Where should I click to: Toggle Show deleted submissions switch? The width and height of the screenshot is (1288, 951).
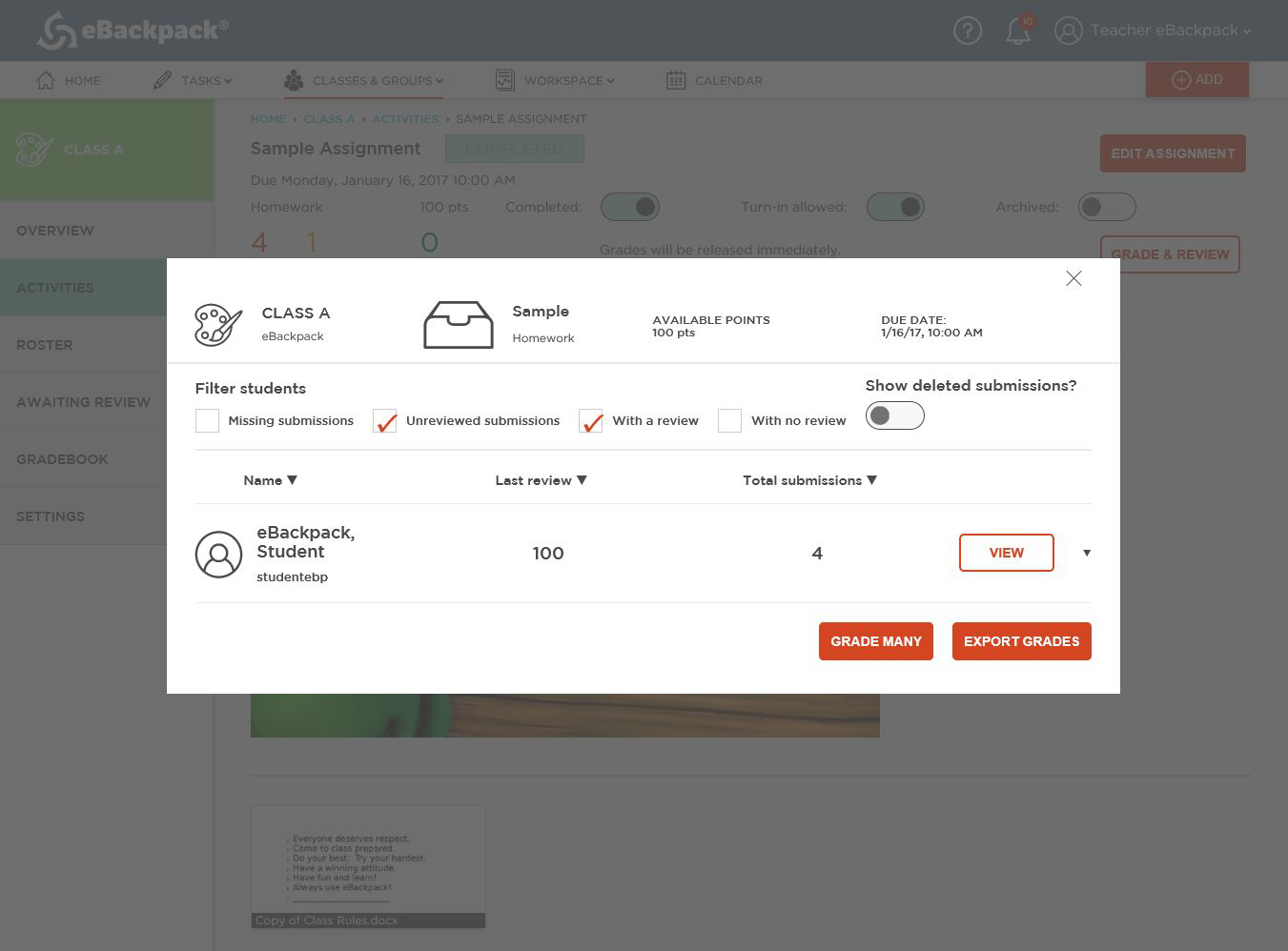(x=894, y=415)
